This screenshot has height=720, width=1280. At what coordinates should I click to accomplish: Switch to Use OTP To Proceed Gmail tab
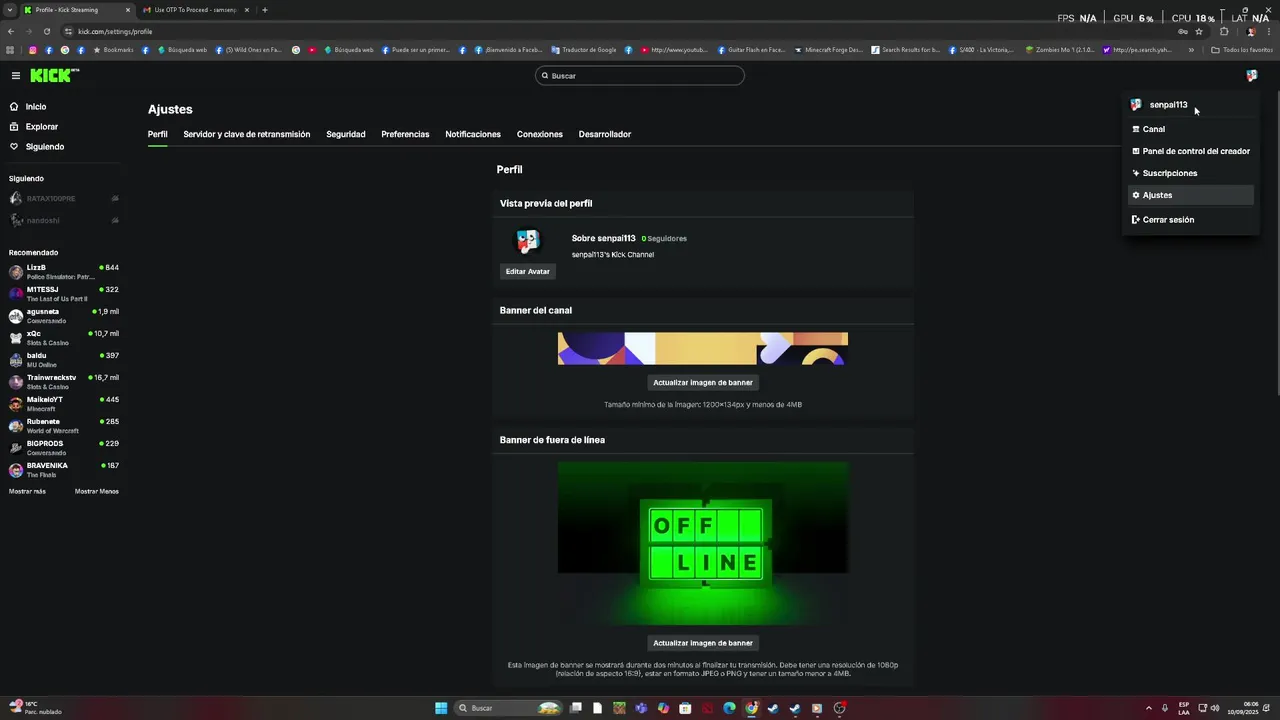tap(195, 10)
